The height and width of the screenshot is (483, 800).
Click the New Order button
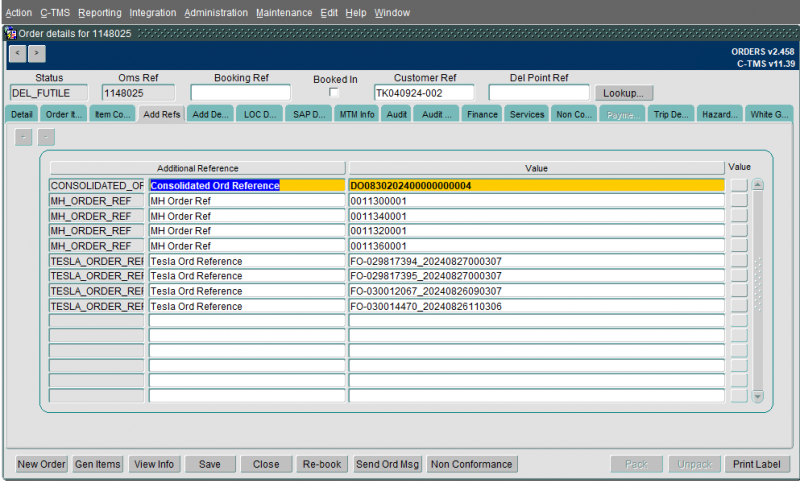click(x=41, y=464)
